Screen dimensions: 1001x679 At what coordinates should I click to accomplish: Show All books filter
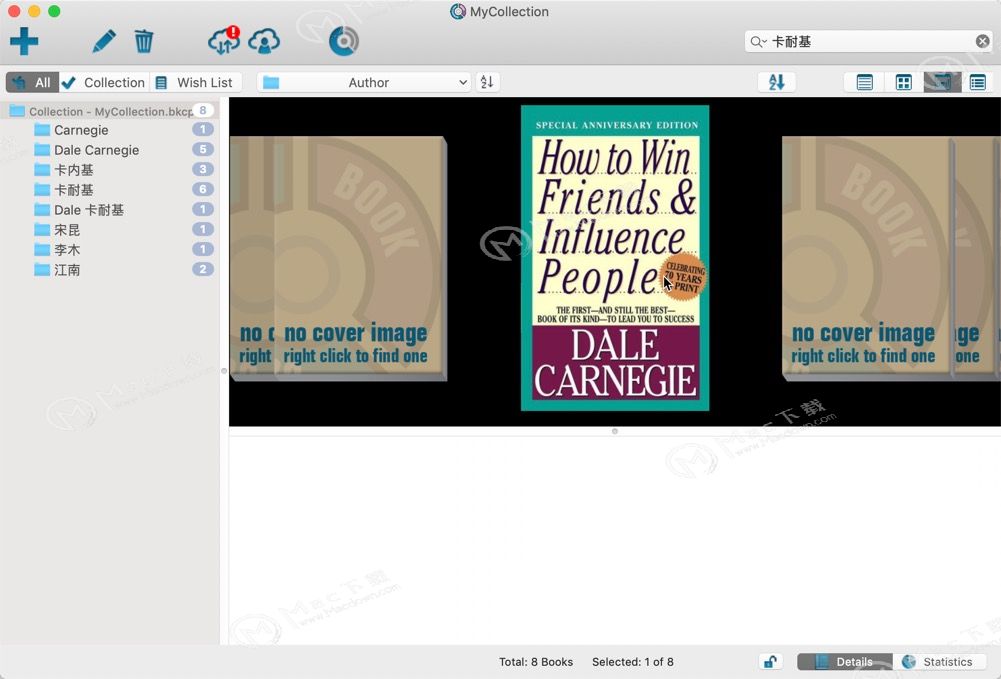[x=33, y=82]
